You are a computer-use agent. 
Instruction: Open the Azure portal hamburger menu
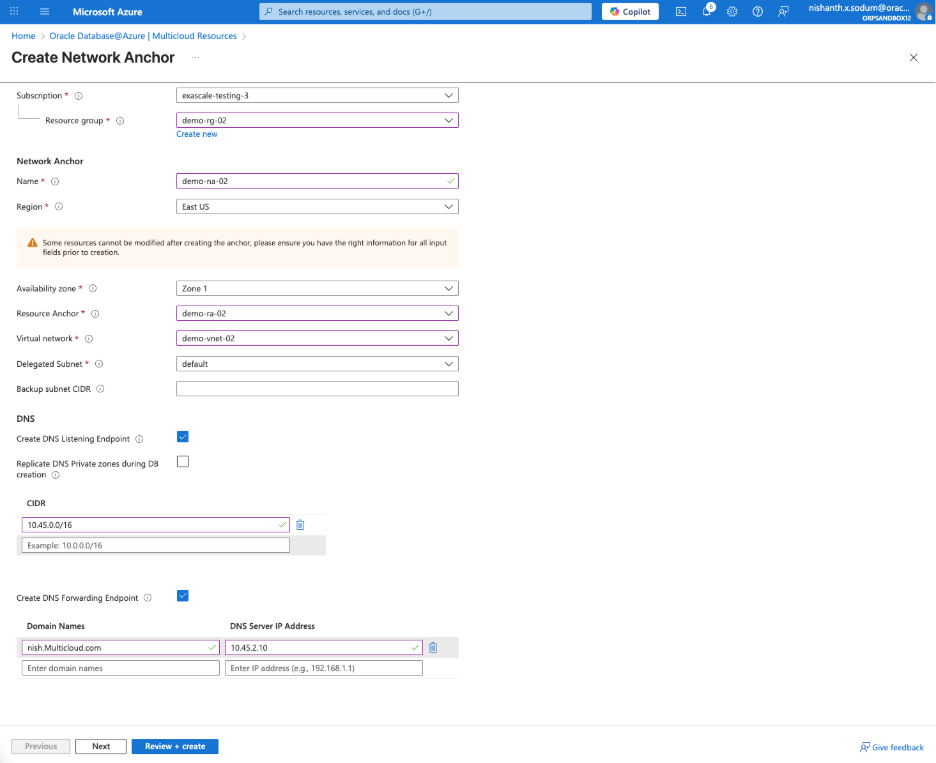point(44,12)
